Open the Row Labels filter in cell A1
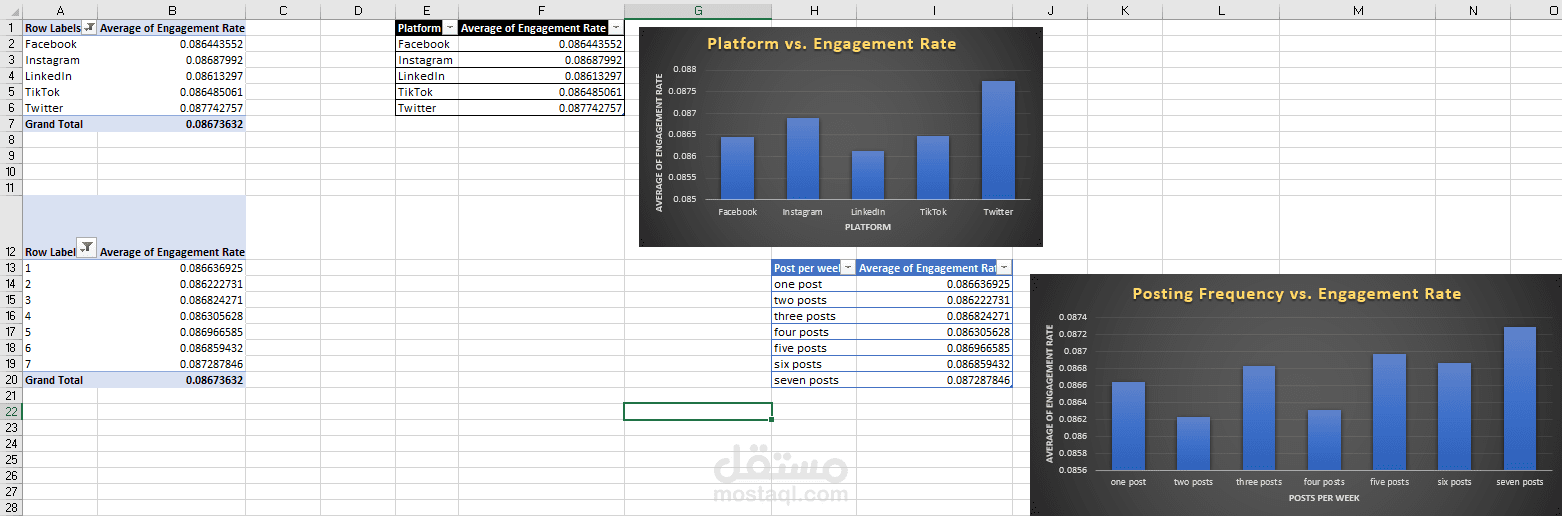 click(x=89, y=28)
